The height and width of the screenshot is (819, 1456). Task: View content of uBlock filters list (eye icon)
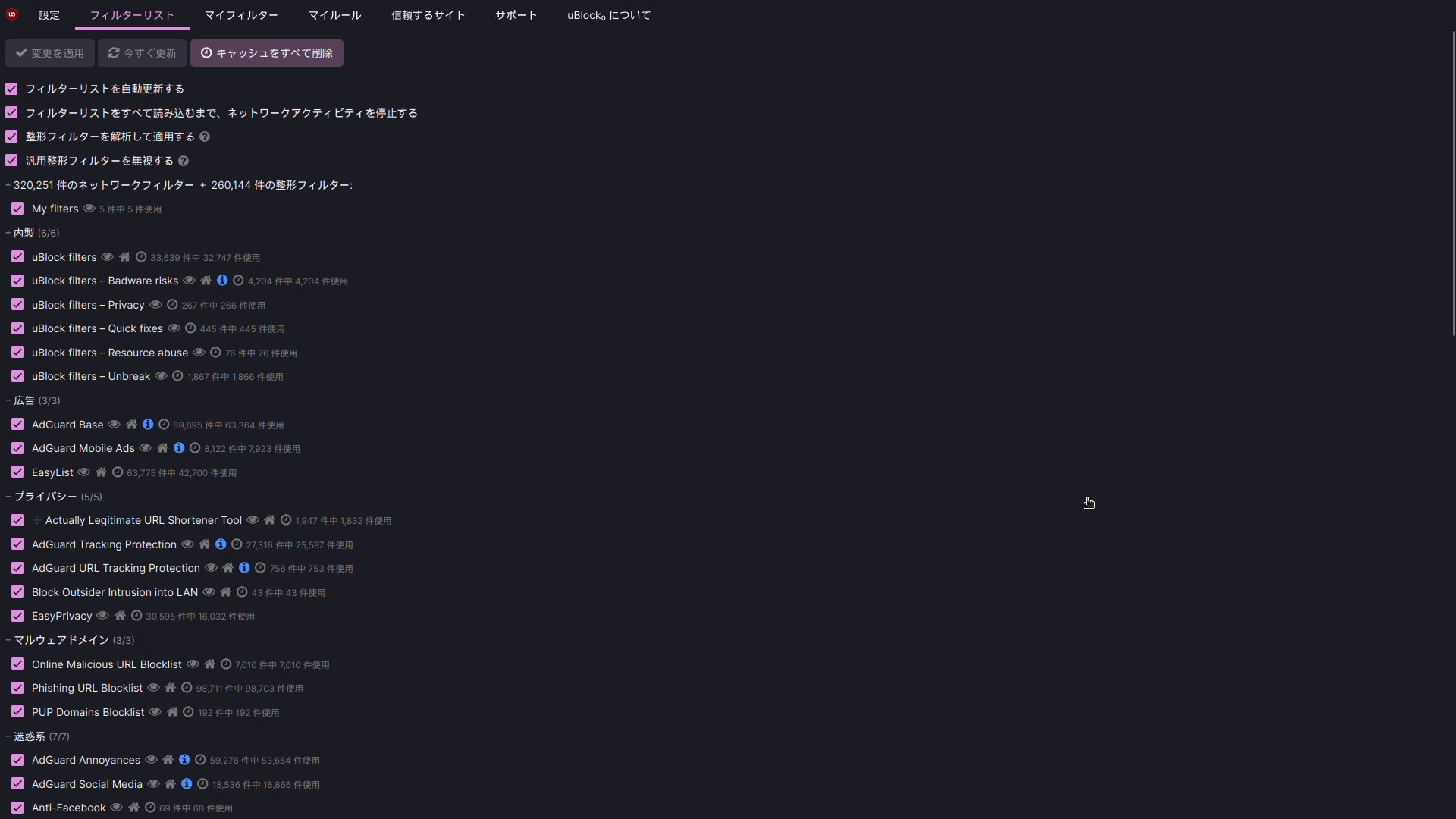pos(107,257)
